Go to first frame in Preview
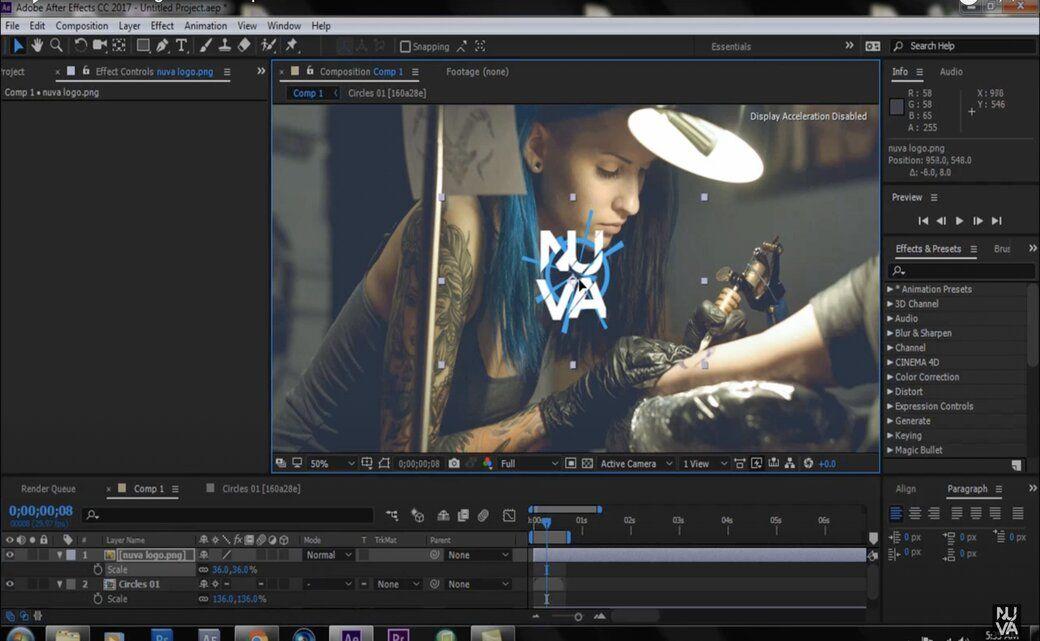 (x=923, y=220)
